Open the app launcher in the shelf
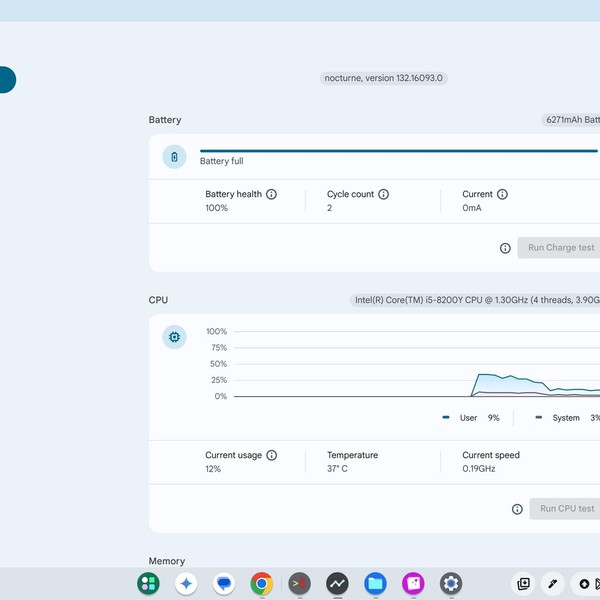This screenshot has height=600, width=600. coord(148,583)
